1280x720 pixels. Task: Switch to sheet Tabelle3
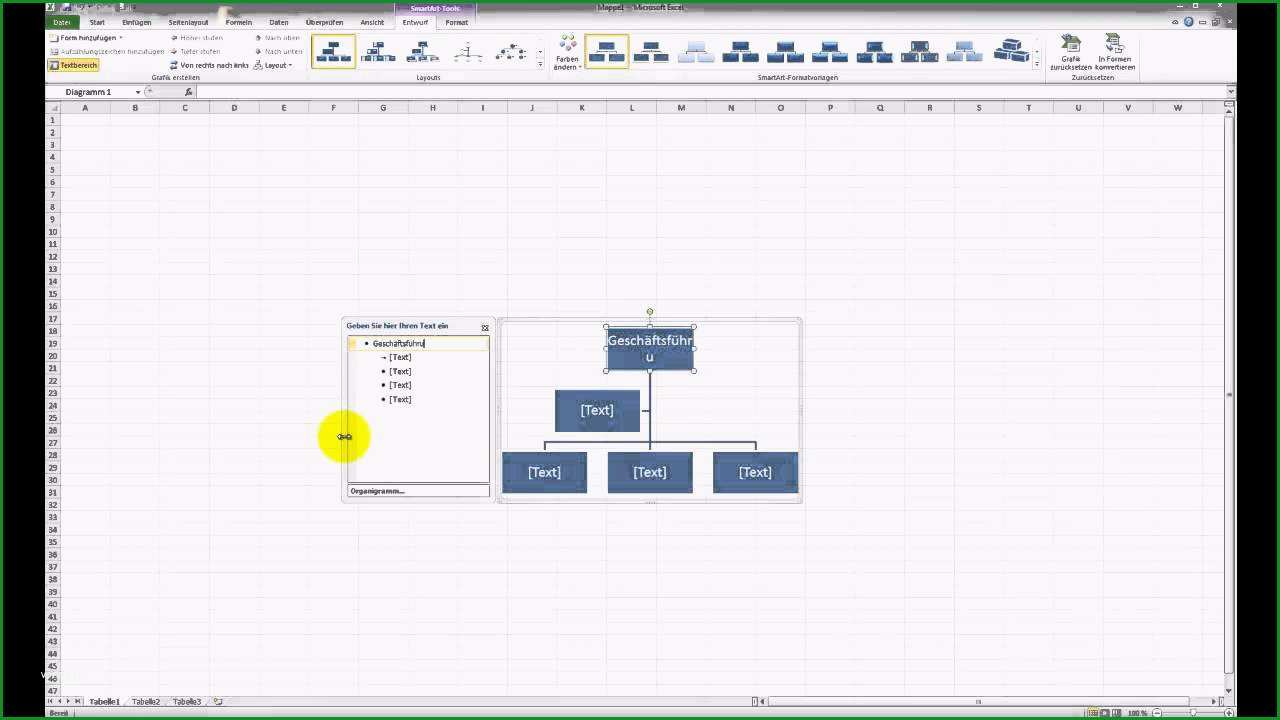click(x=186, y=702)
